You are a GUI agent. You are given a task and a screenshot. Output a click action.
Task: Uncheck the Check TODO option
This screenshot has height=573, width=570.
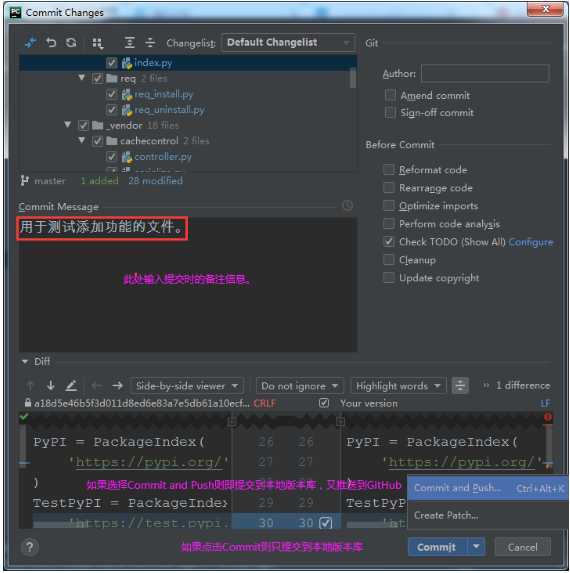388,242
